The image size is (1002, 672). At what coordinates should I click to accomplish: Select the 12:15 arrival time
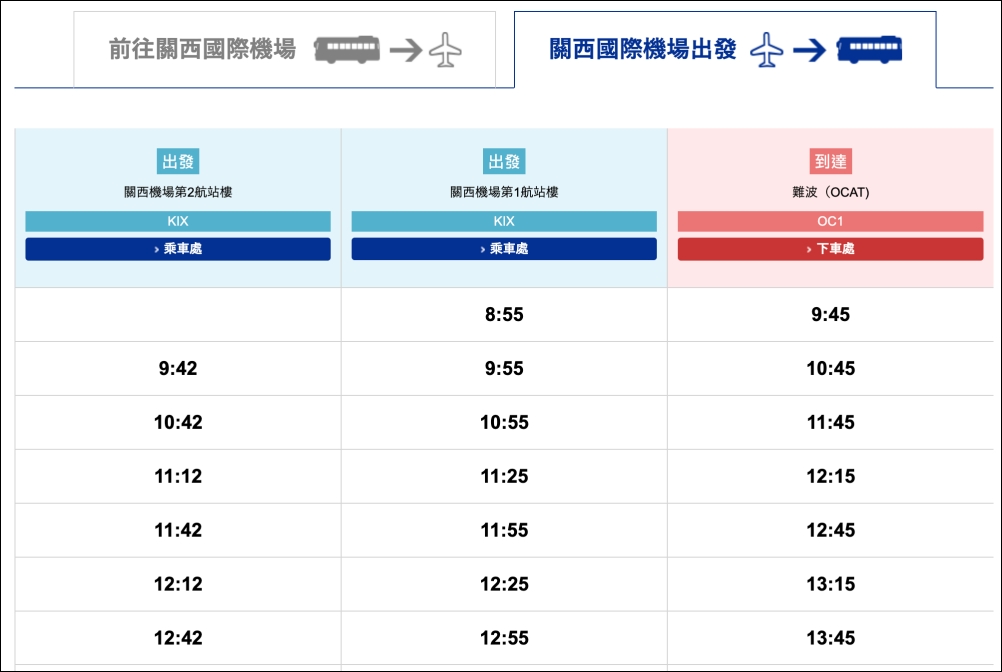point(831,476)
